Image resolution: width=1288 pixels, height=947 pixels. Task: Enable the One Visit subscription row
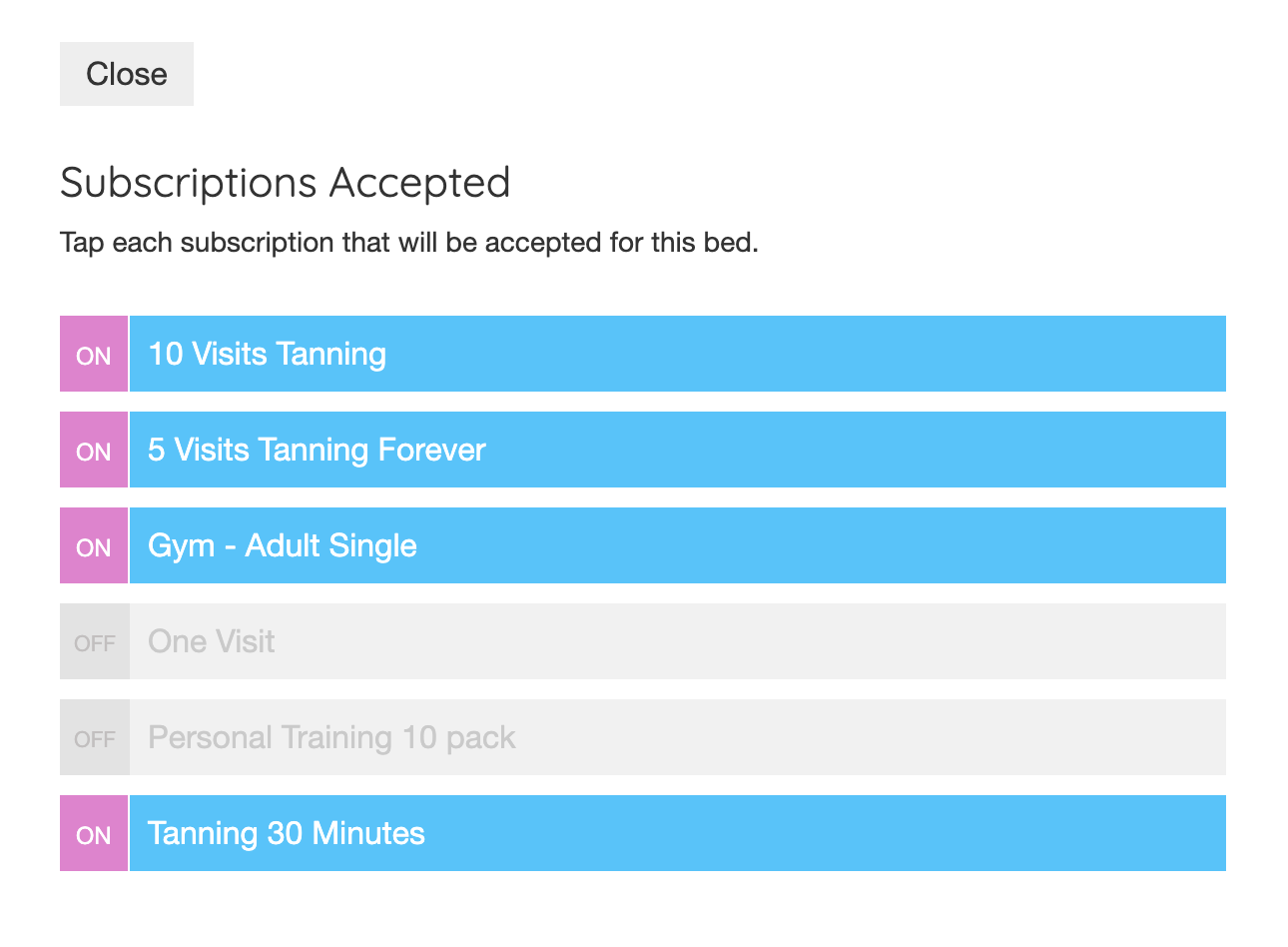[x=643, y=641]
